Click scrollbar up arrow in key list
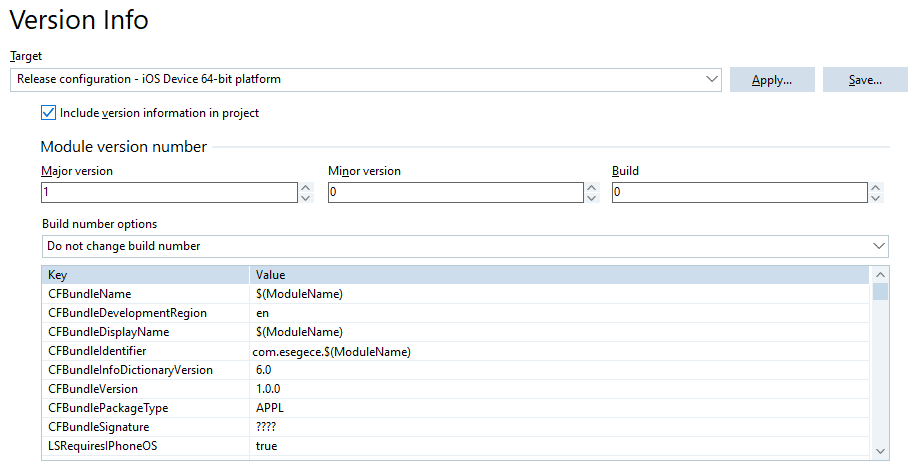Image resolution: width=918 pixels, height=468 pixels. click(x=880, y=275)
